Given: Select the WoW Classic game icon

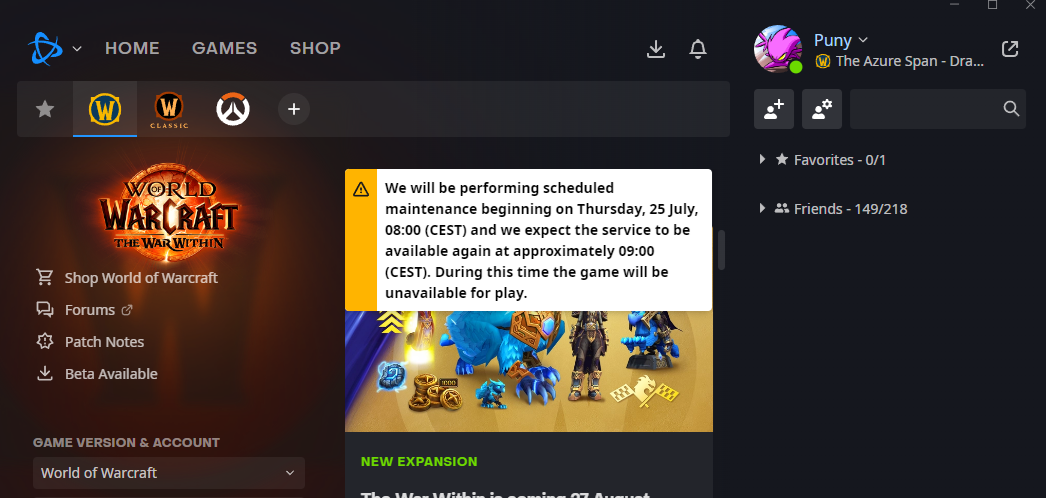Looking at the screenshot, I should (169, 109).
